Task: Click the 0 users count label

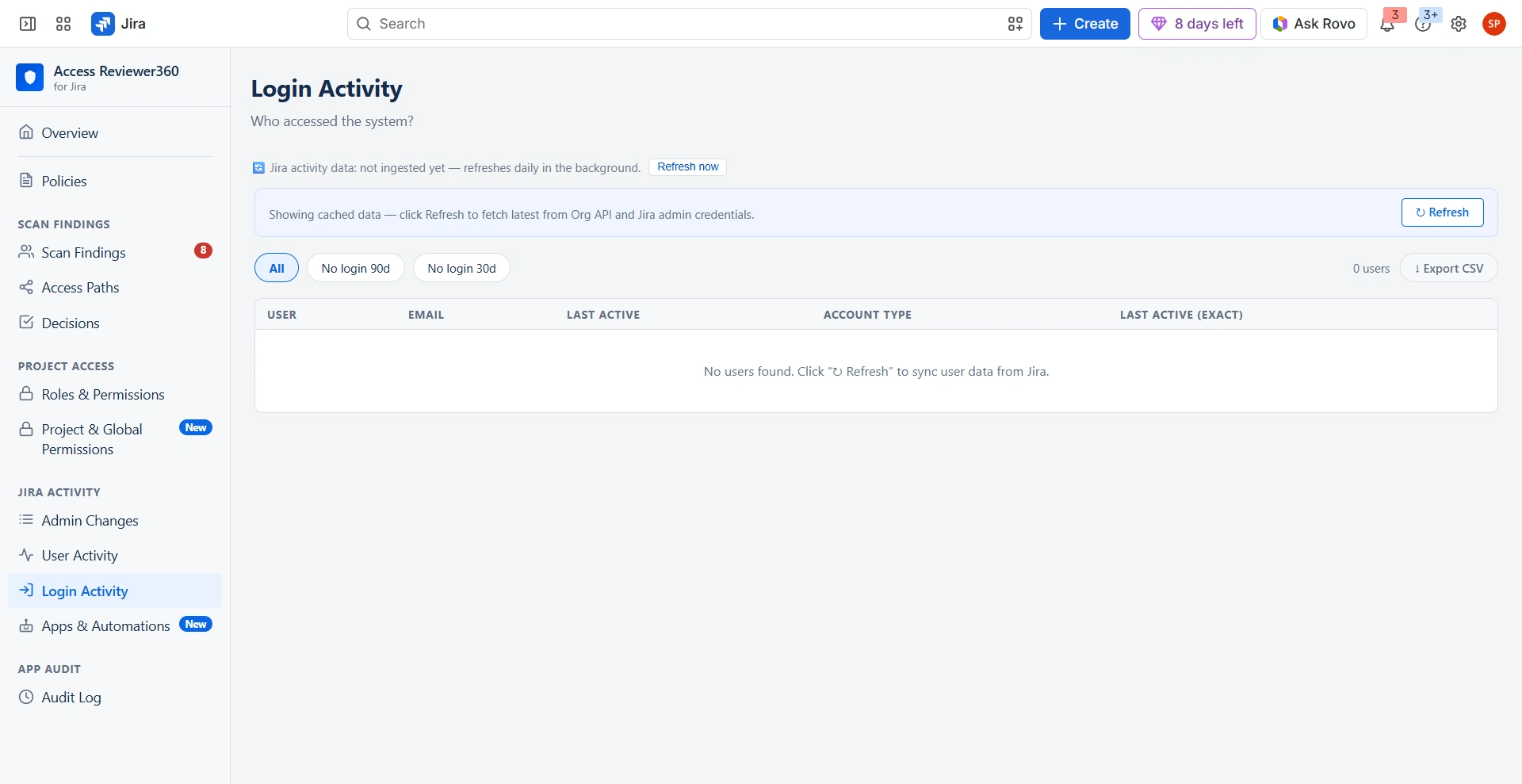Action: click(1371, 269)
